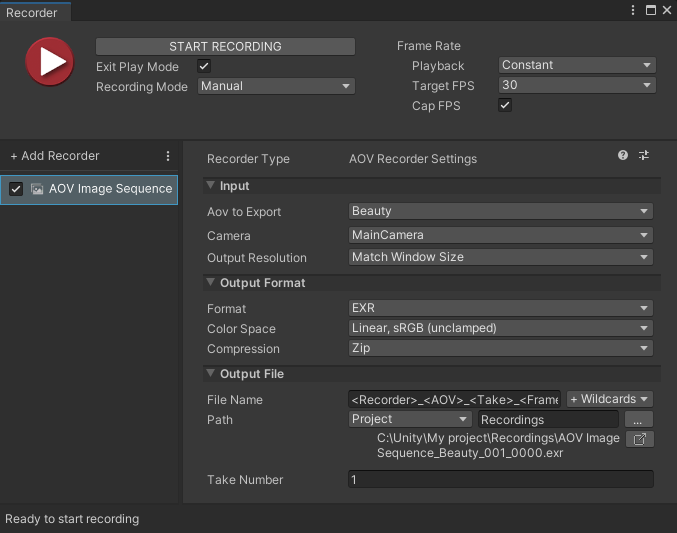The height and width of the screenshot is (533, 677).
Task: Toggle the AOV Image Sequence checkbox
Action: [x=16, y=189]
